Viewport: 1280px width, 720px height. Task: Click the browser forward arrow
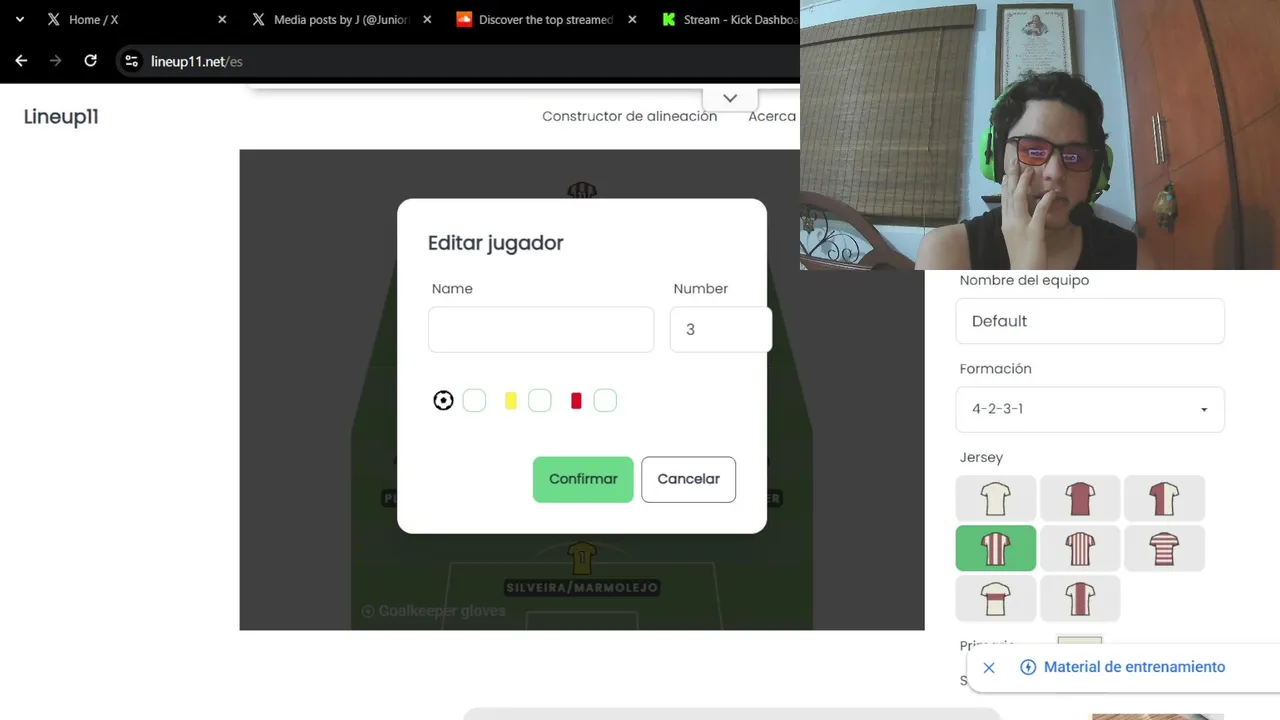[x=56, y=61]
